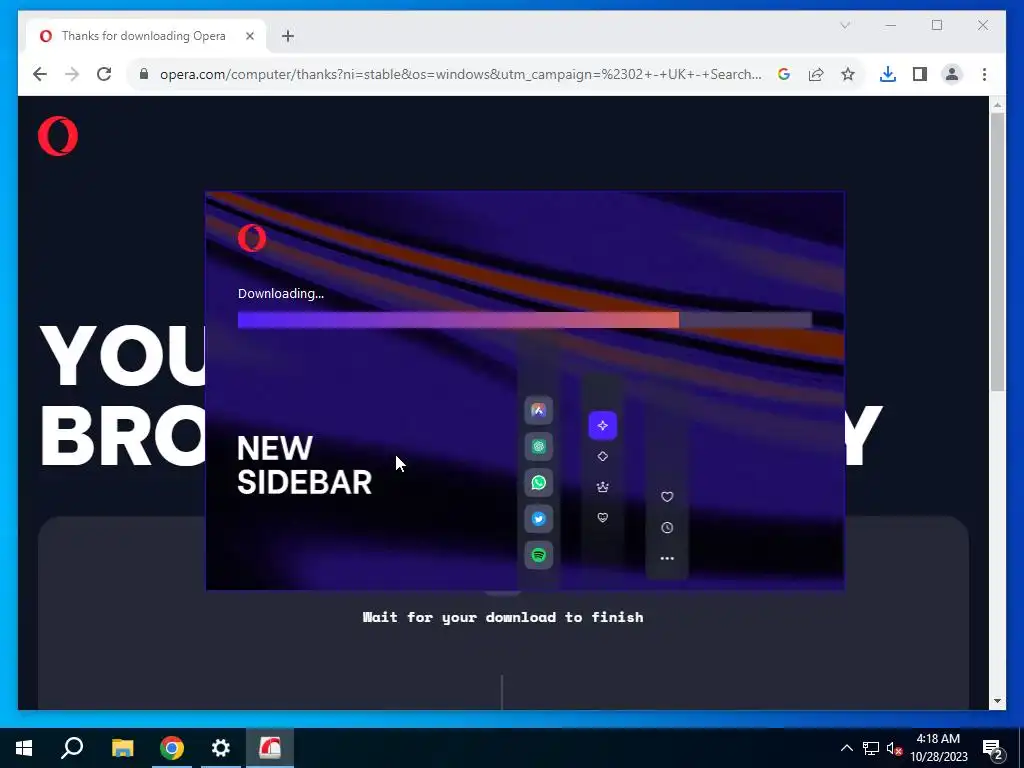1024x768 pixels.
Task: Click 'Wait for your download to finish' text
Action: pos(503,617)
